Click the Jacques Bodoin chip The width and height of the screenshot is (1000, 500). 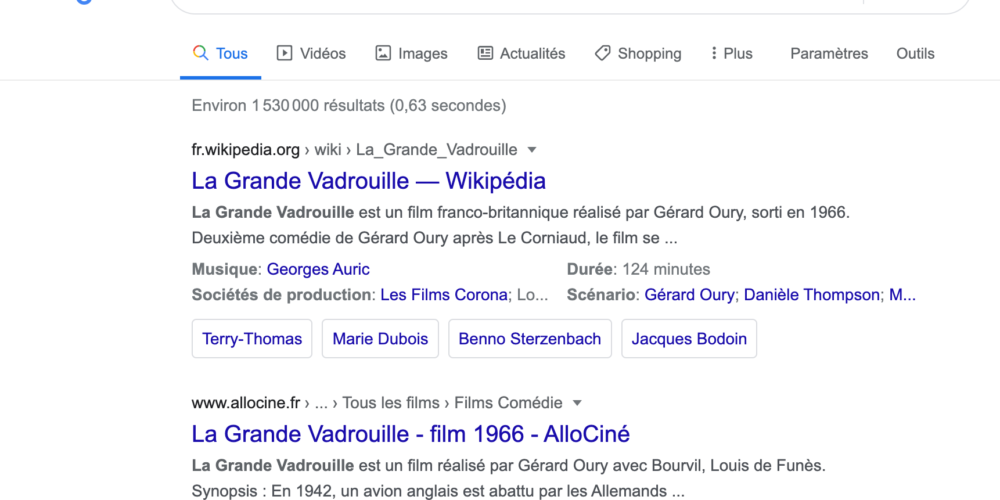689,339
